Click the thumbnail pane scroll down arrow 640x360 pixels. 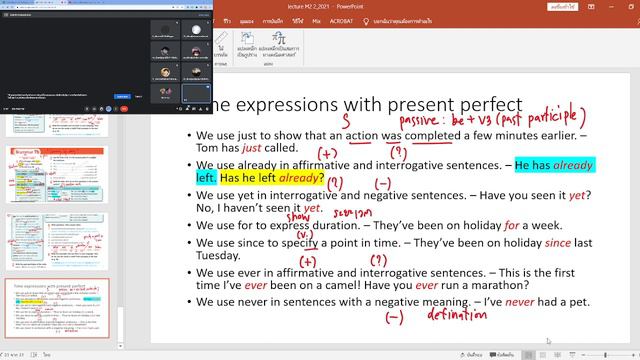pos(120,346)
